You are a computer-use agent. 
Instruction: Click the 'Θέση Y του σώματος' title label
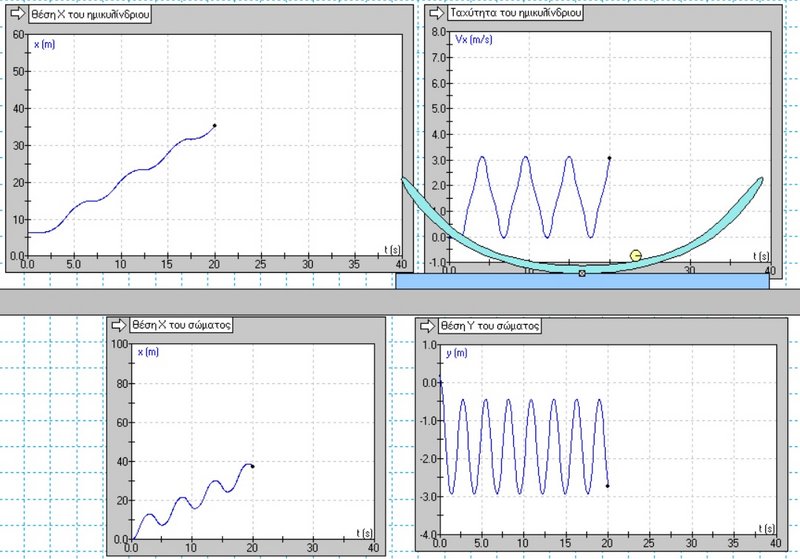(490, 326)
